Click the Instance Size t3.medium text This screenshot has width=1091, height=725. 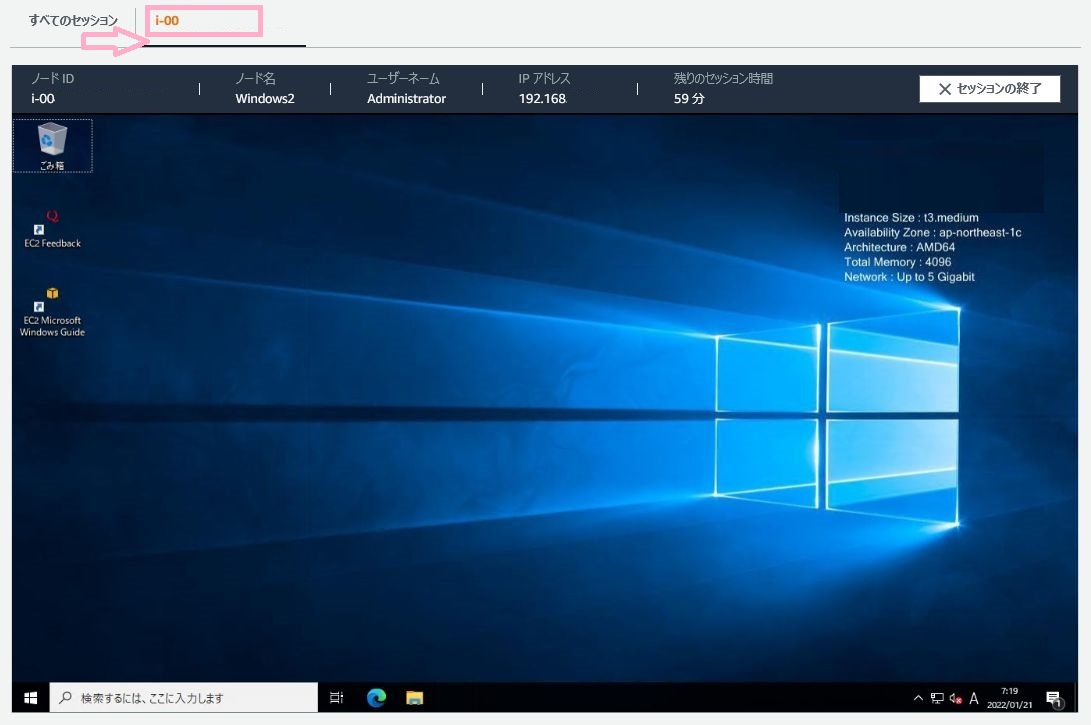[911, 218]
